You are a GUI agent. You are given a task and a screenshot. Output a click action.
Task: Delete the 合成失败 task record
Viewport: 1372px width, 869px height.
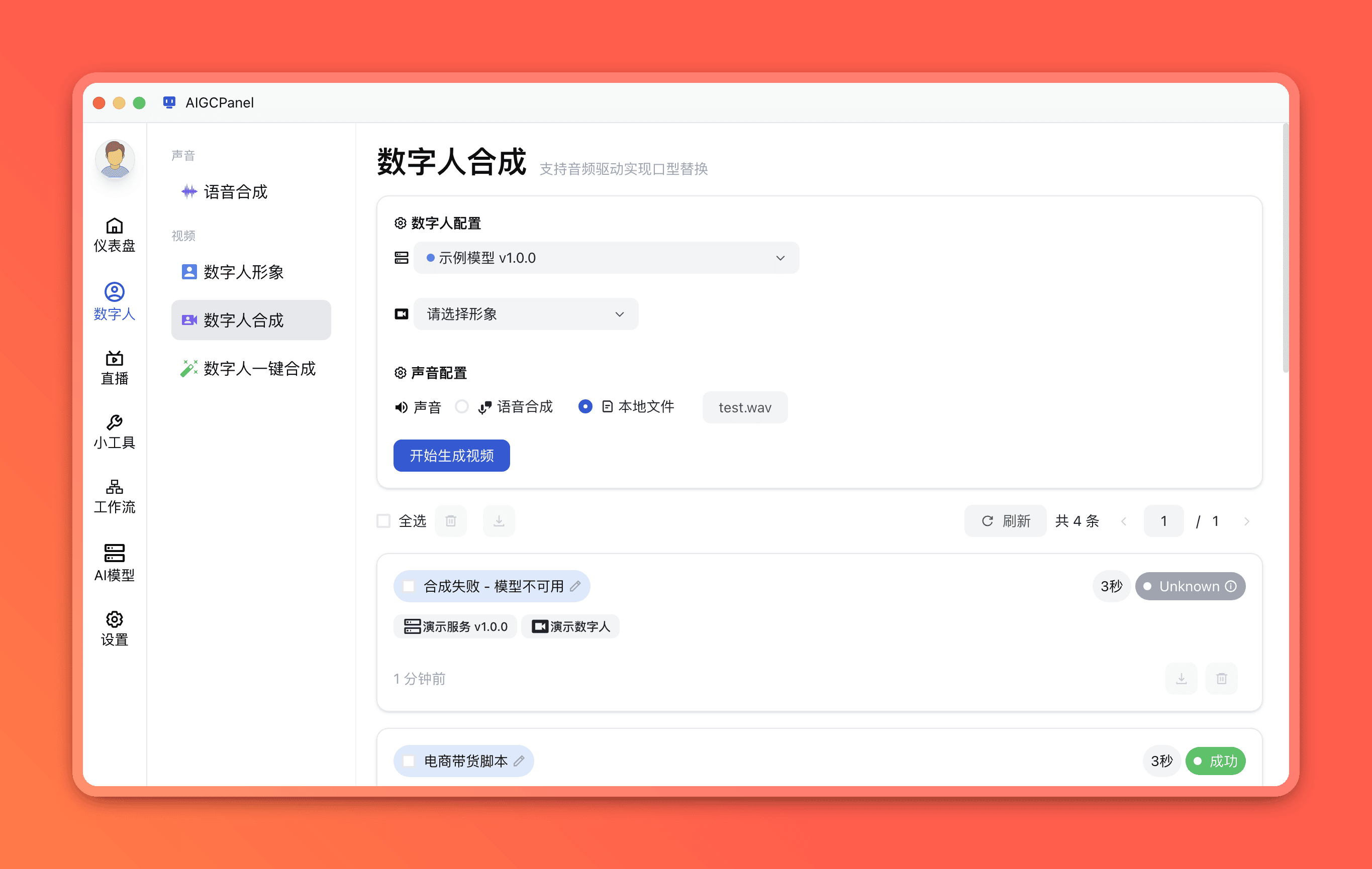(1222, 678)
